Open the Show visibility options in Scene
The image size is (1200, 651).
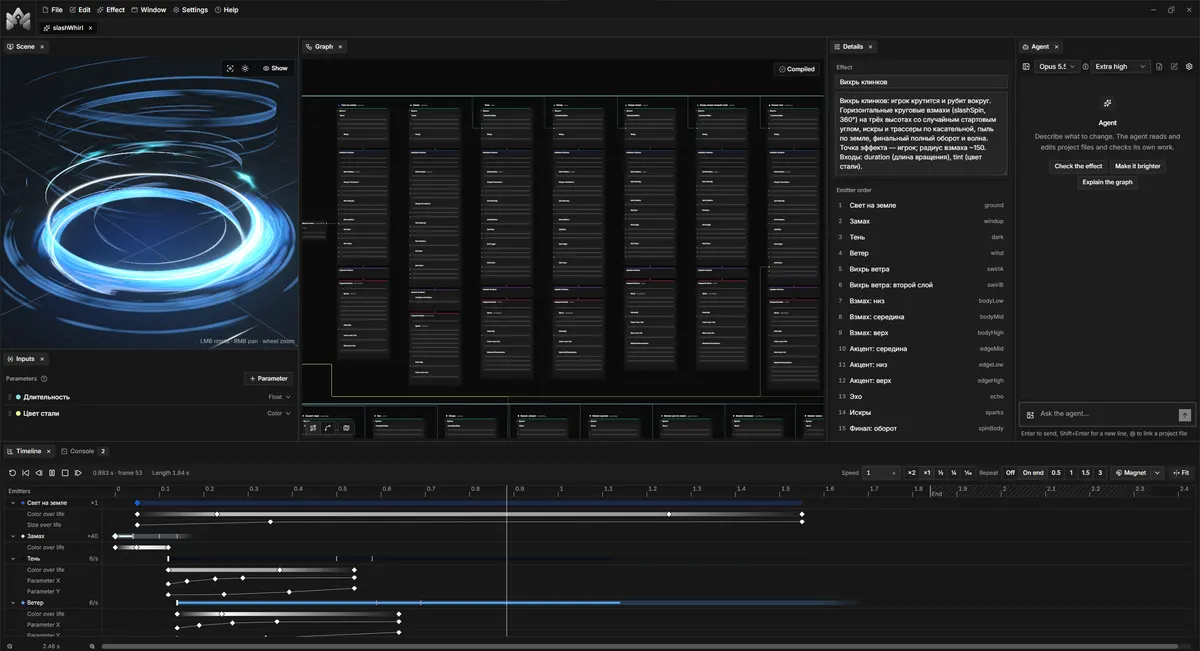tap(275, 68)
